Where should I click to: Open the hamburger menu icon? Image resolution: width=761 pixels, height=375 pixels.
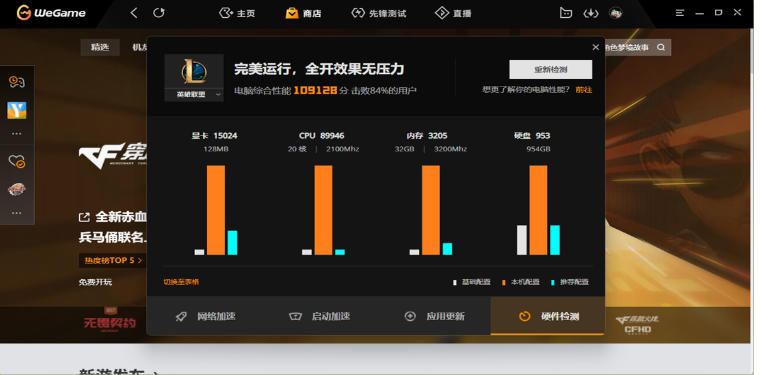680,13
